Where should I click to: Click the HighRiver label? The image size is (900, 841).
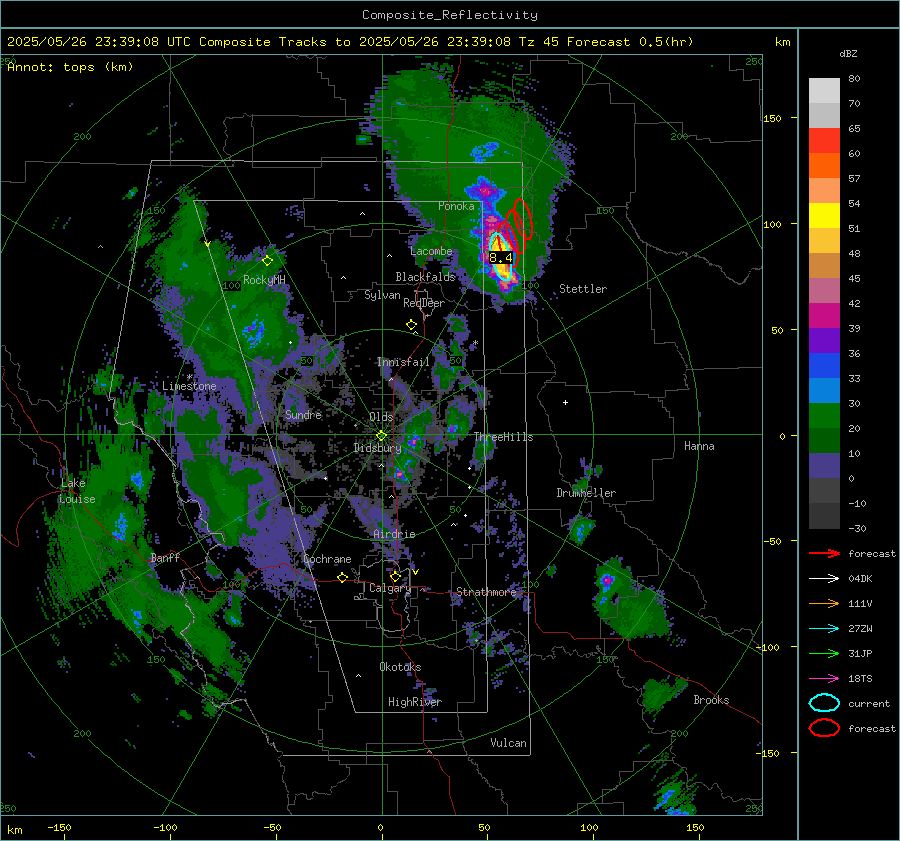click(415, 702)
